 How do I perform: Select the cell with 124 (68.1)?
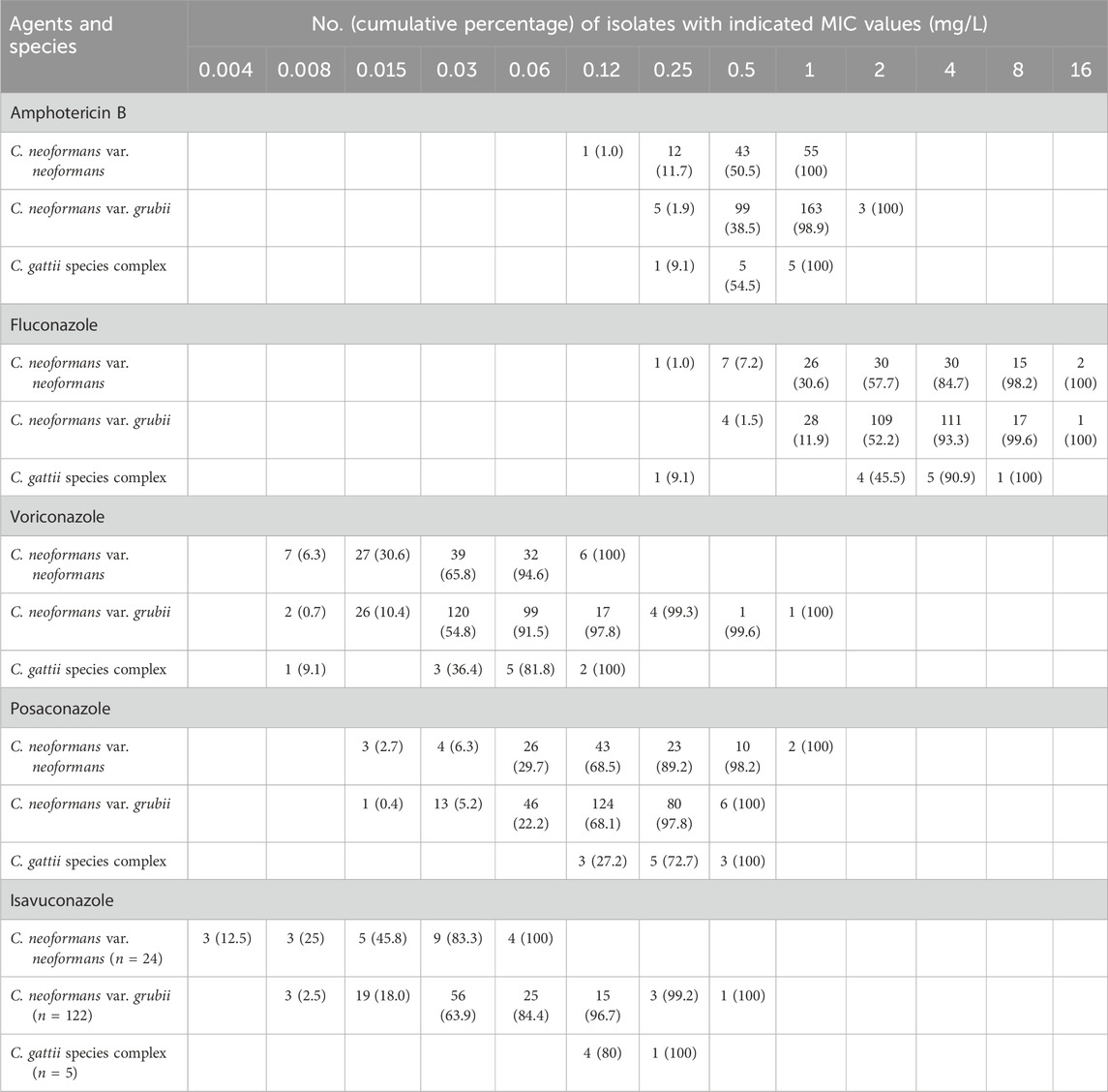tap(602, 813)
